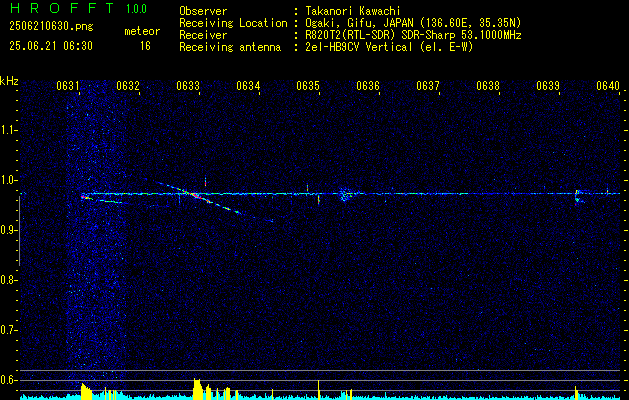Viewport: 629px width, 400px height.
Task: Click the 0638 time marker
Action: [x=488, y=86]
